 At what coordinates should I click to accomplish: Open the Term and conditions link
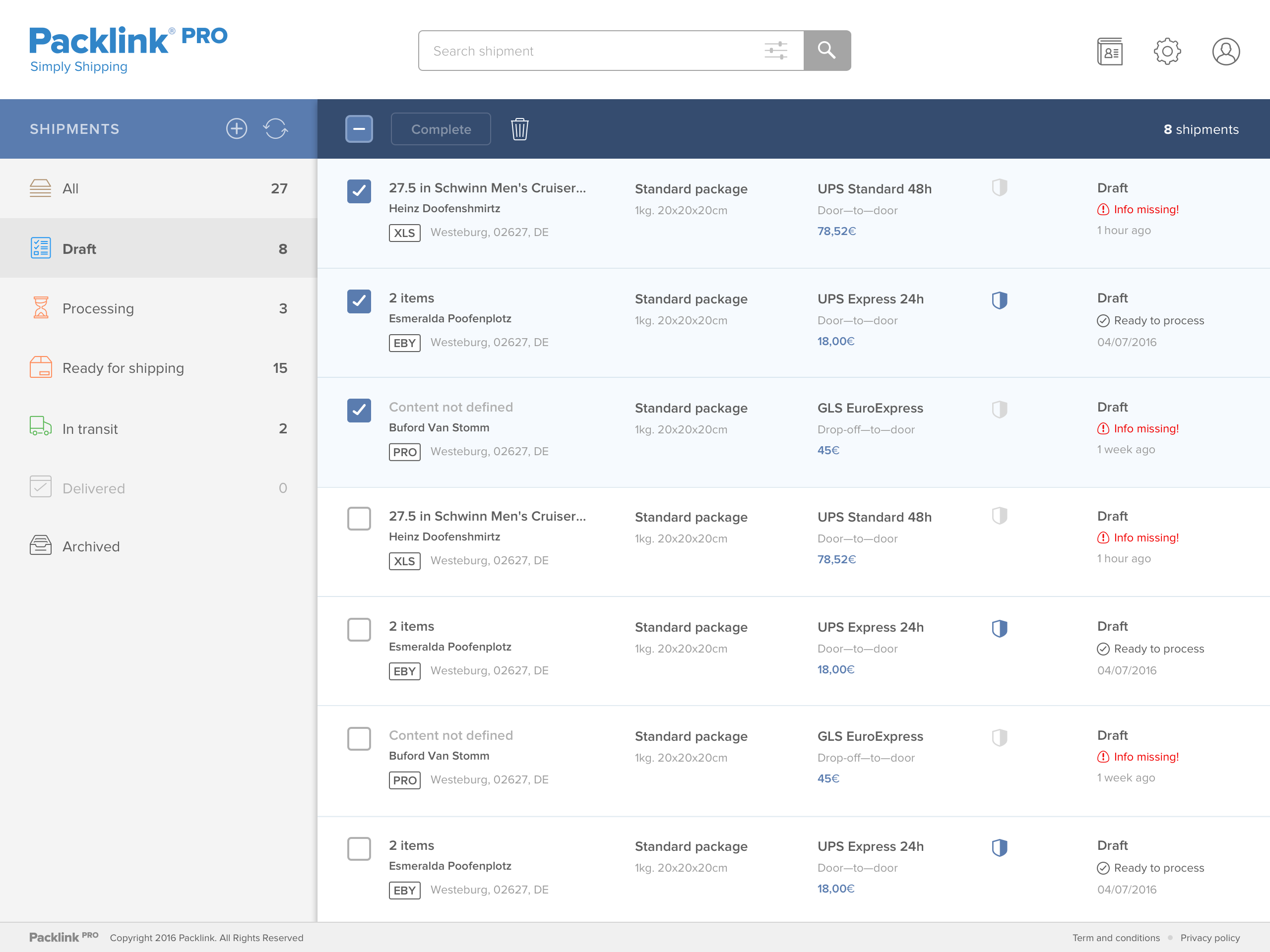click(1116, 938)
